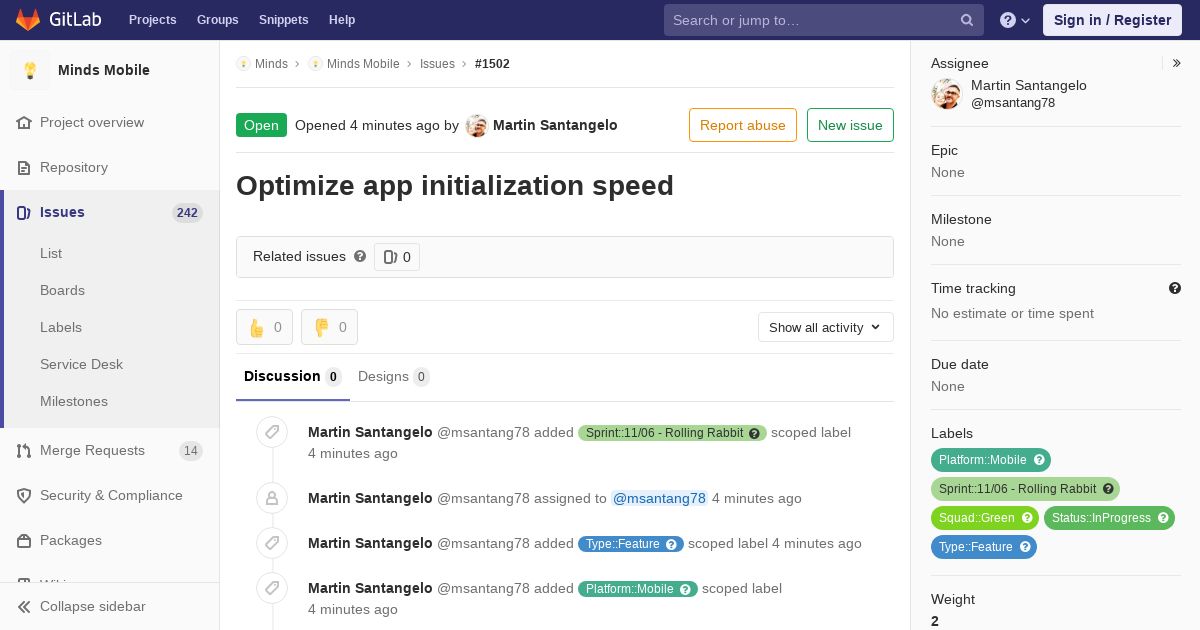
Task: Click Minds Mobile project title in sidebar
Action: 104,70
